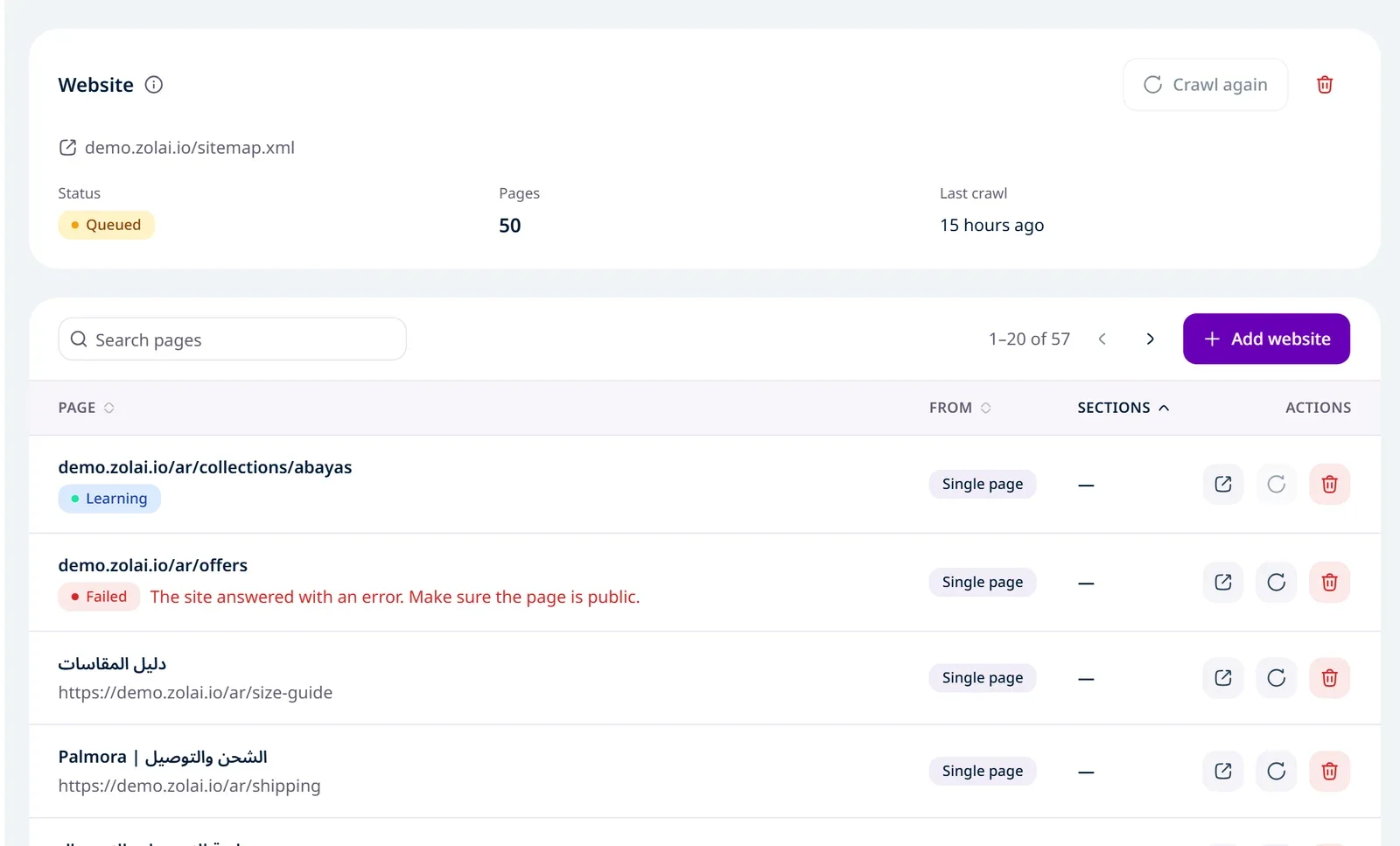
Task: Delete the abayas collection page
Action: click(1330, 485)
